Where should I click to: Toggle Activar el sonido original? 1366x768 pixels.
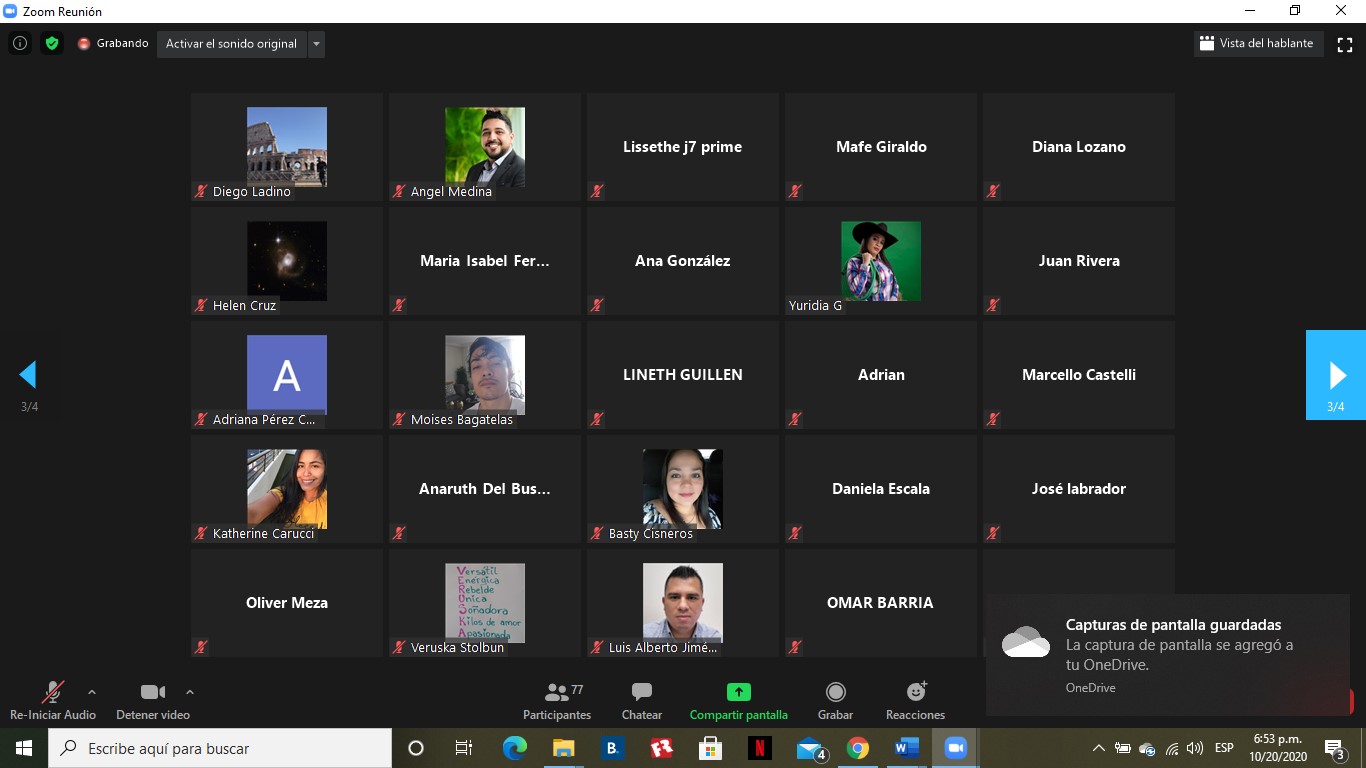(231, 44)
